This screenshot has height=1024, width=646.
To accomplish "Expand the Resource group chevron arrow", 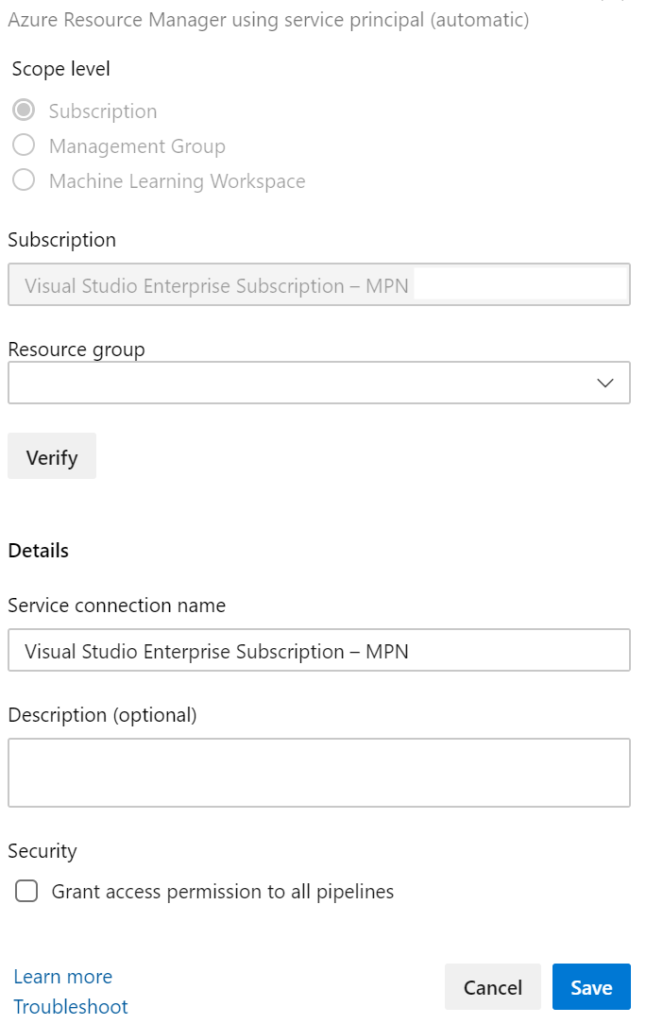I will click(x=605, y=383).
